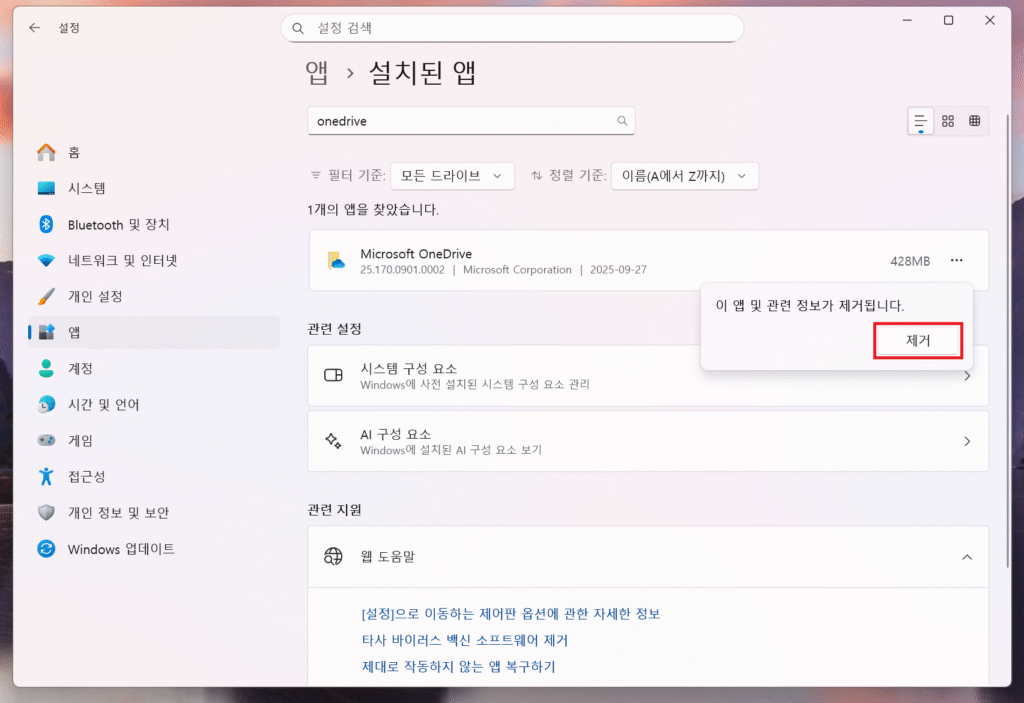Click the back arrow in Settings header
The height and width of the screenshot is (703, 1024).
[x=35, y=27]
